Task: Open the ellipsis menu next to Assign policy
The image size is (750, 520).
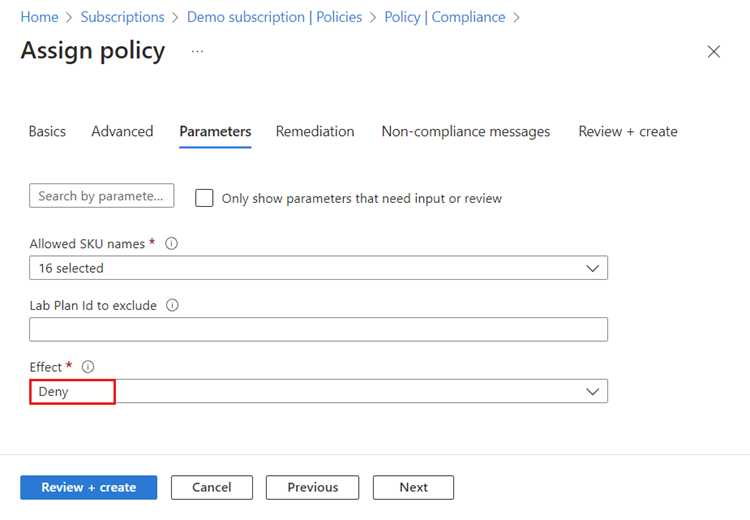Action: pyautogui.click(x=197, y=51)
